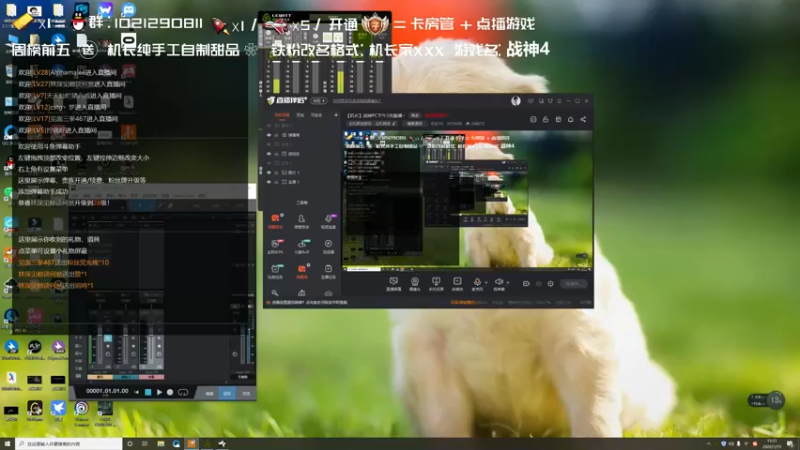Toggle eye of second visible source row
The width and height of the screenshot is (800, 450).
coord(269,154)
